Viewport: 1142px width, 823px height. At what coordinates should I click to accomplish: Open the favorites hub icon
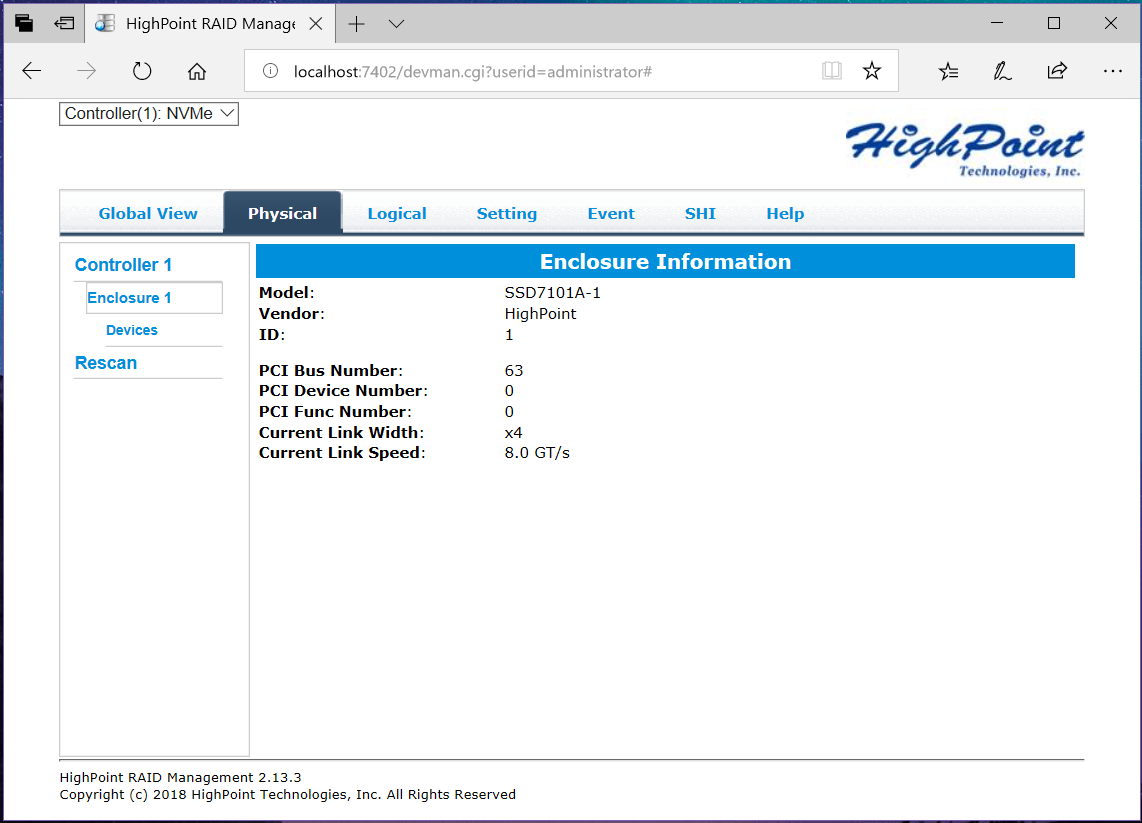pos(948,71)
